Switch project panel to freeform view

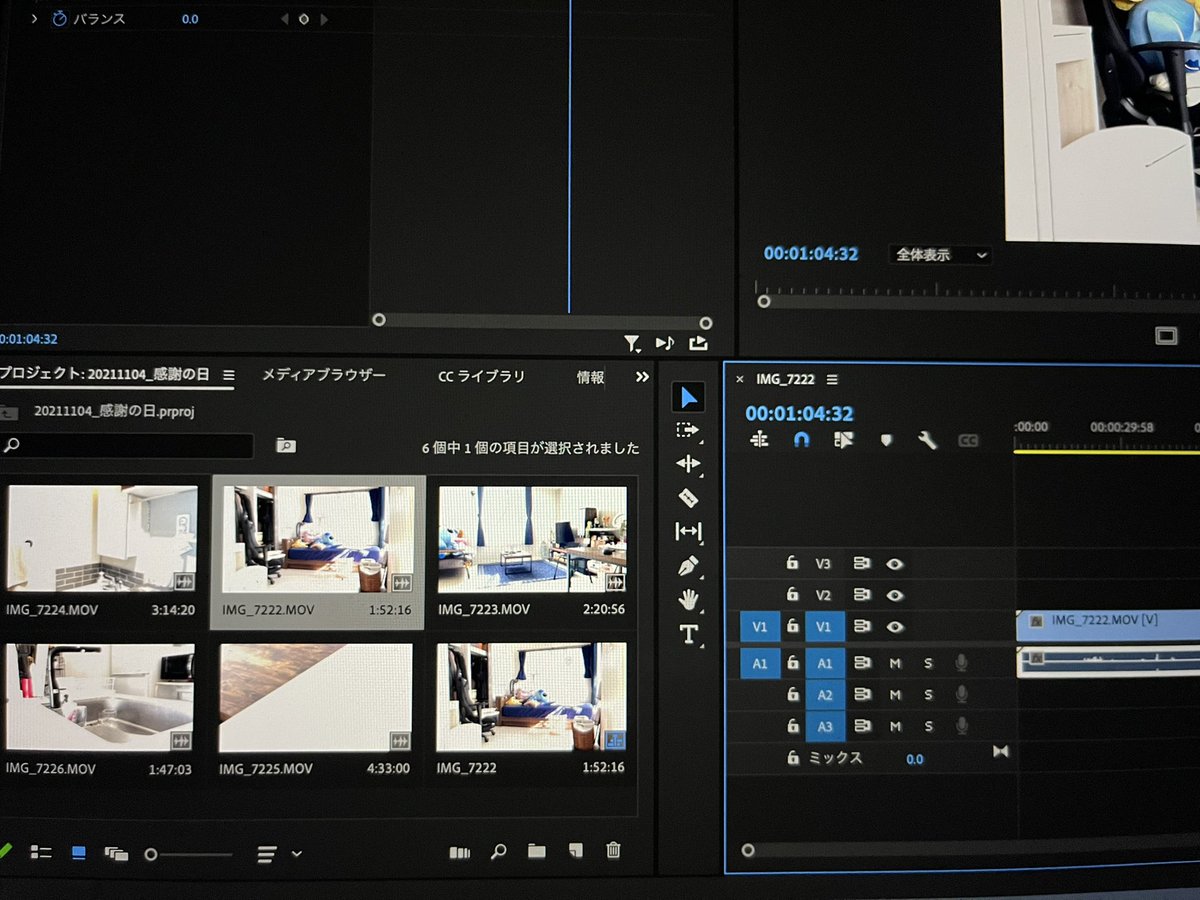(x=116, y=853)
